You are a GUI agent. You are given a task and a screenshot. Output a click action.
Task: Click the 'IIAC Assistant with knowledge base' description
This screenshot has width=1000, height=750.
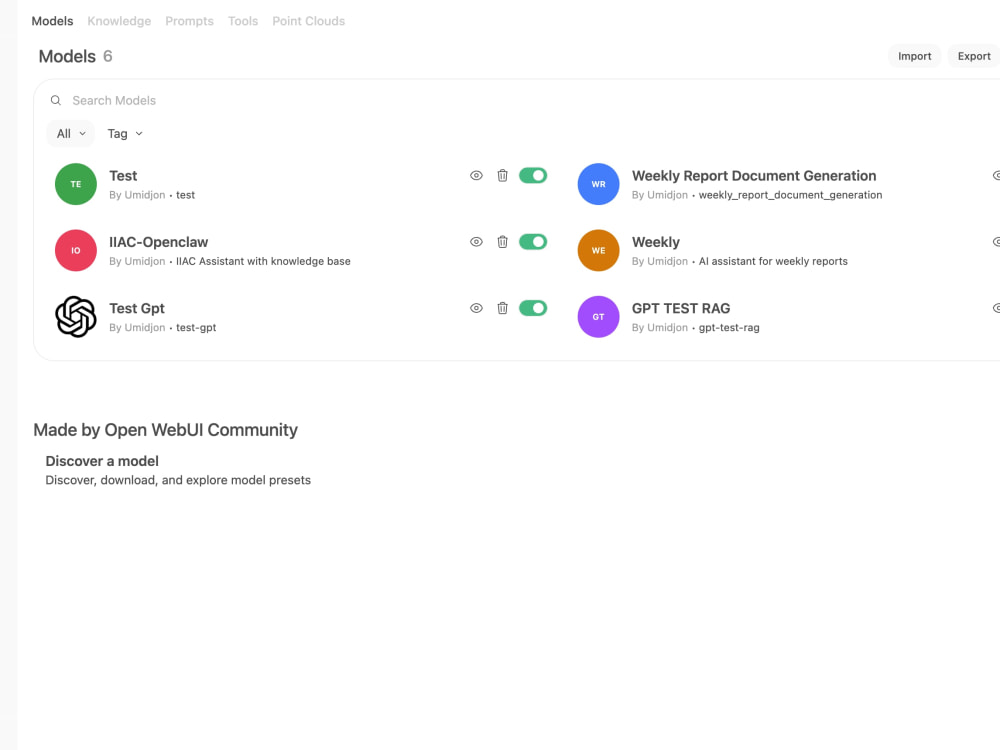point(263,261)
